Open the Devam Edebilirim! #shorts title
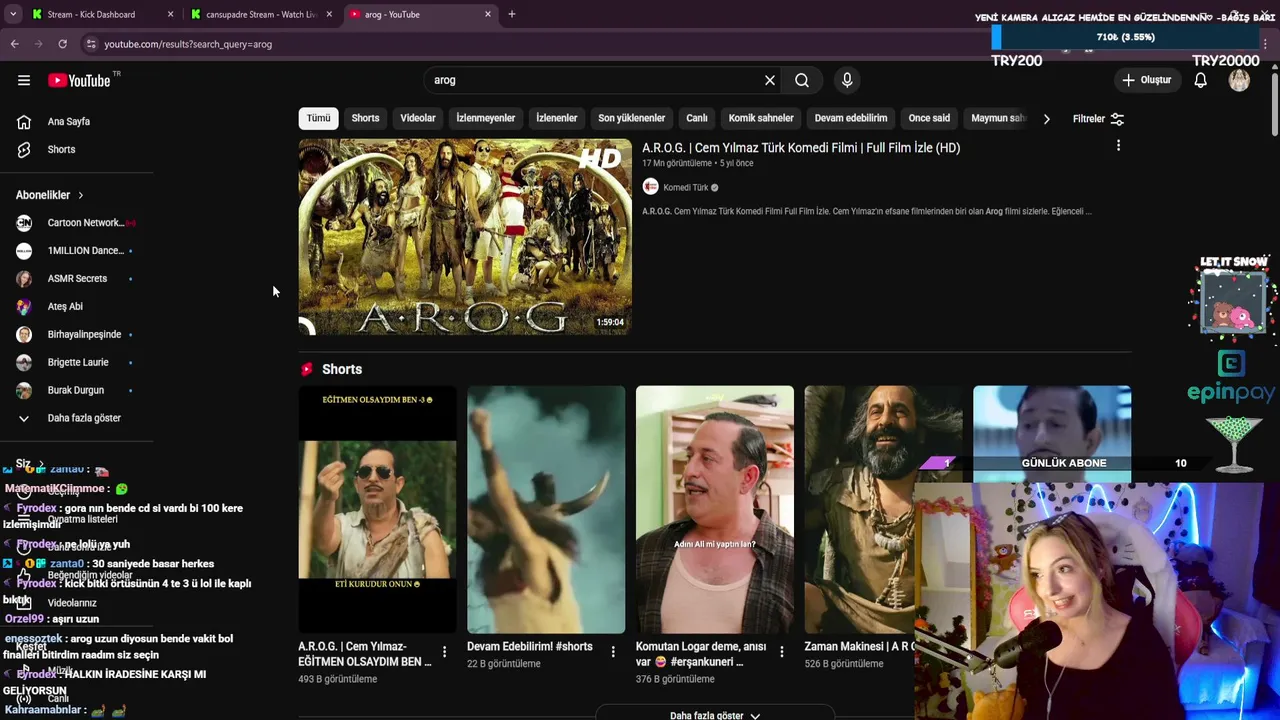 tap(530, 647)
